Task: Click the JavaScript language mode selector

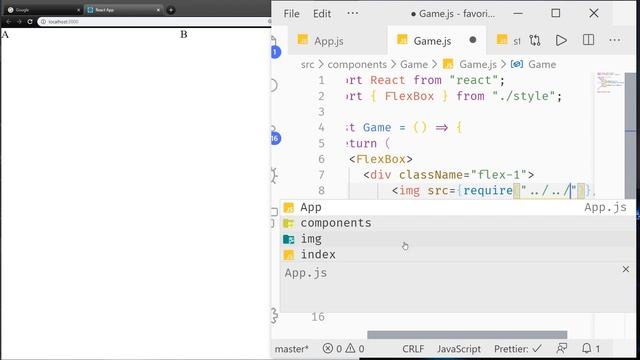Action: tap(459, 349)
